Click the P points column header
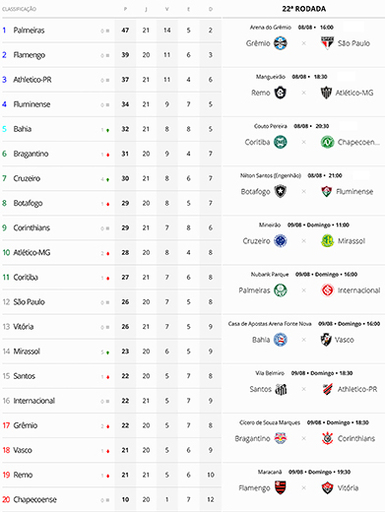This screenshot has width=385, height=512. pos(125,9)
